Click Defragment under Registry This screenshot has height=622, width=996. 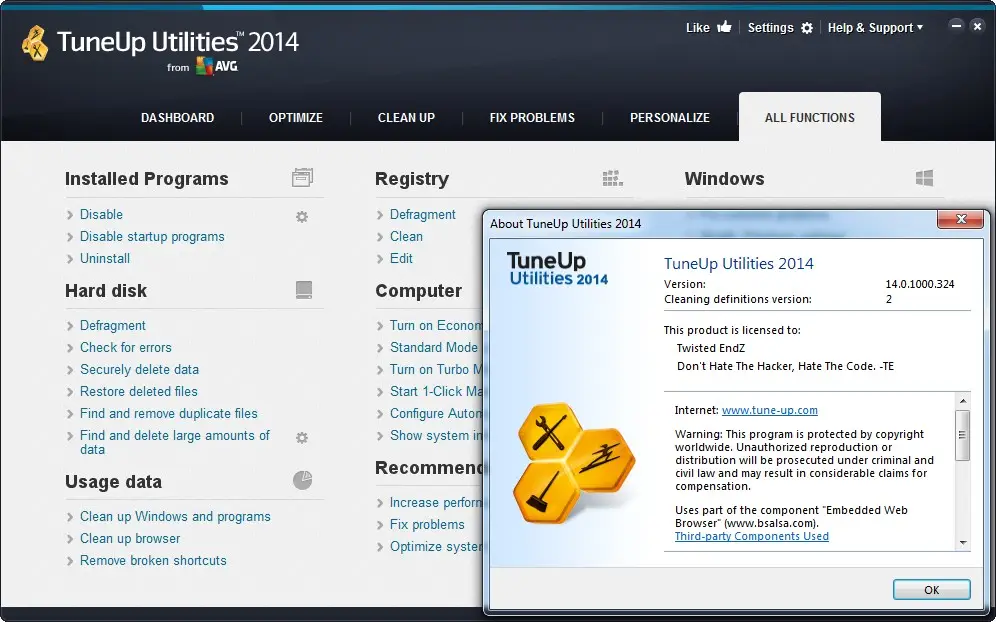click(422, 215)
